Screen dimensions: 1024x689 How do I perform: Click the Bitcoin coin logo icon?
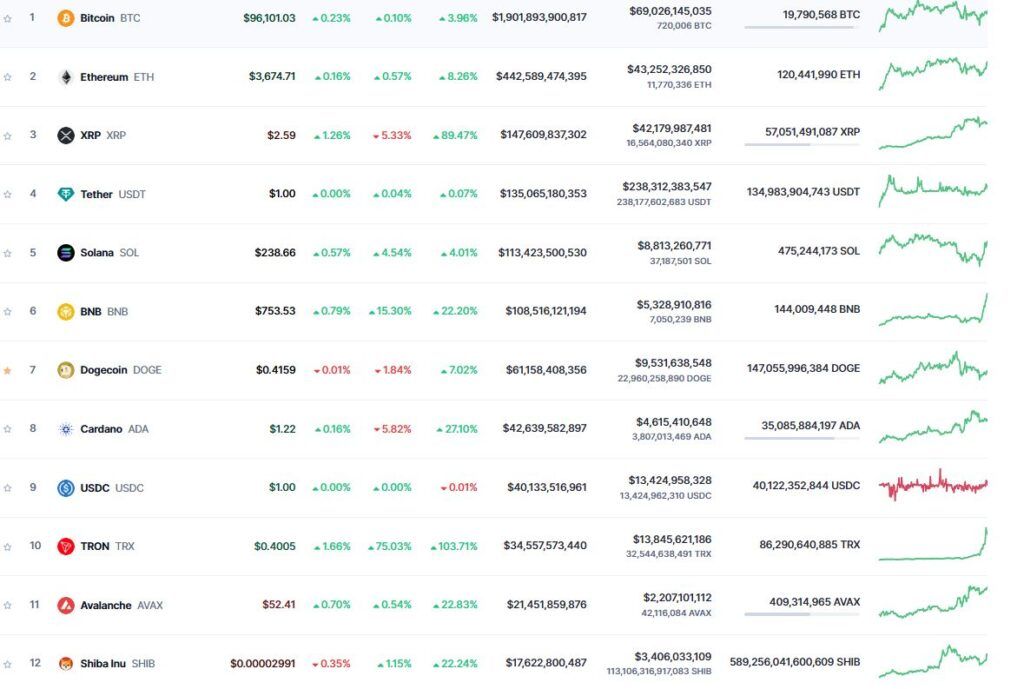tap(66, 18)
